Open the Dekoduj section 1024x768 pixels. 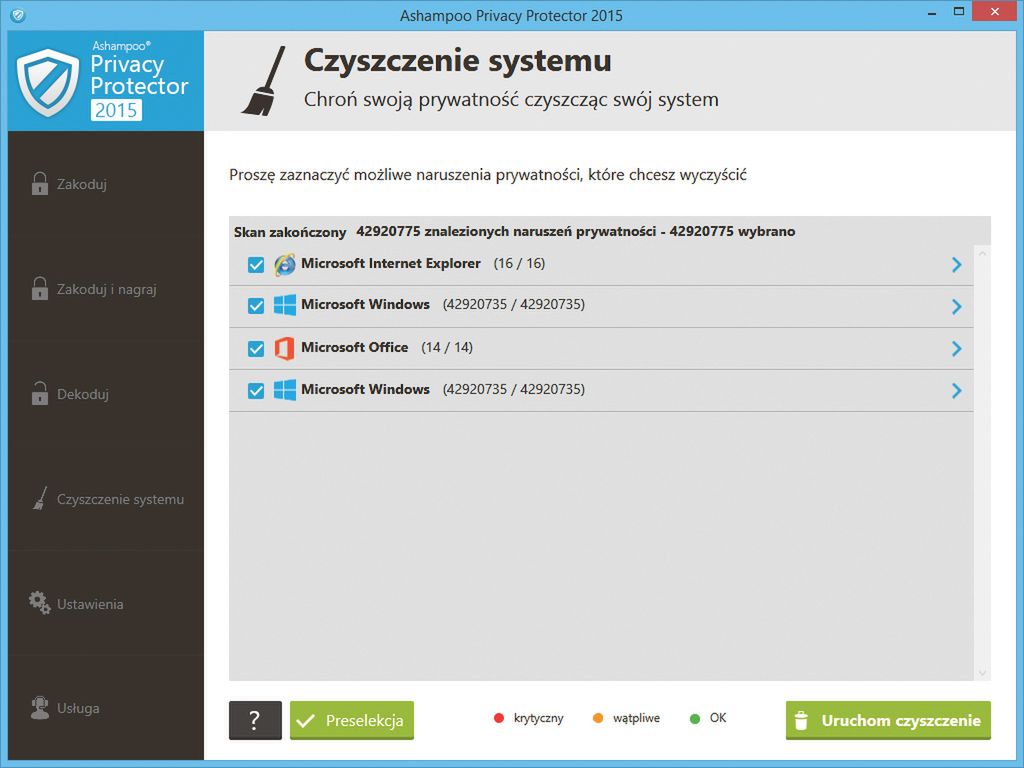[106, 394]
